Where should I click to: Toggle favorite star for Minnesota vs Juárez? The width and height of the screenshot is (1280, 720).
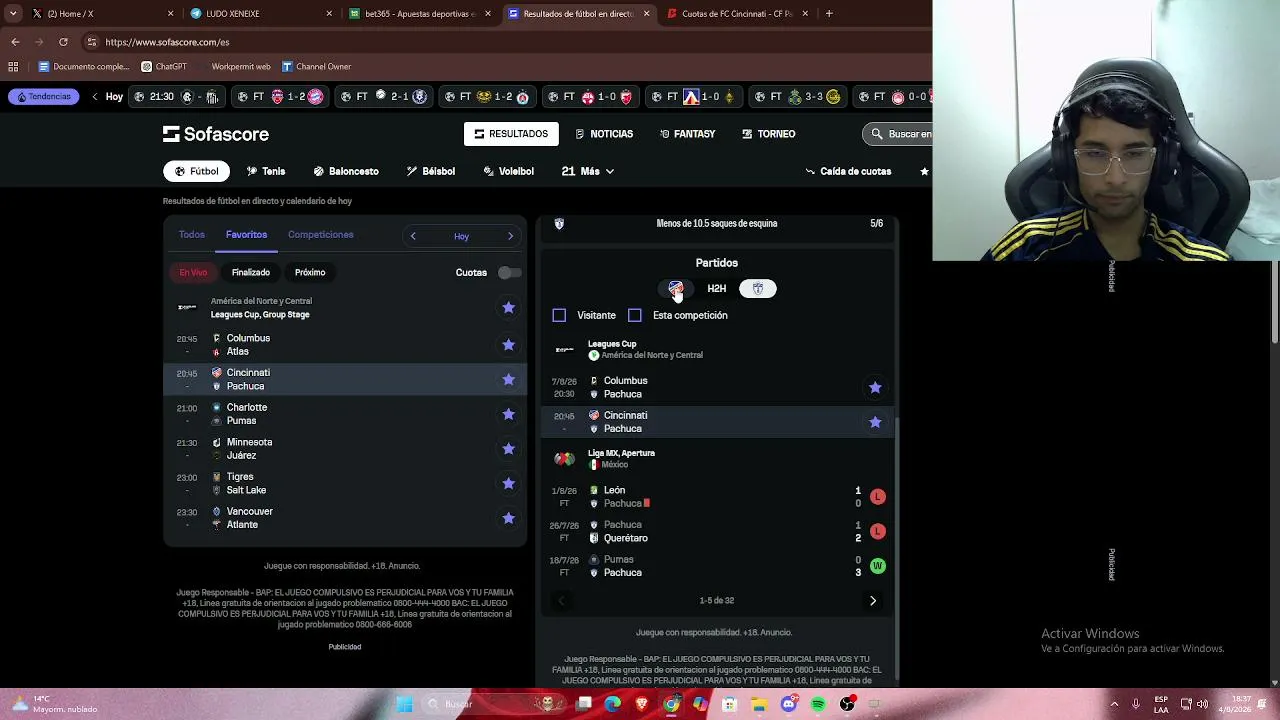point(508,449)
